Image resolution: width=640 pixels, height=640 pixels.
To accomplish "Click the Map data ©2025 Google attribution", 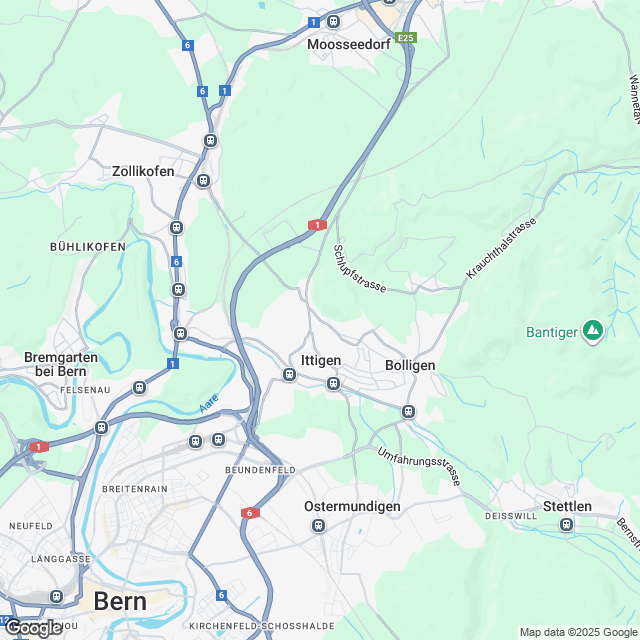I will pos(578,632).
